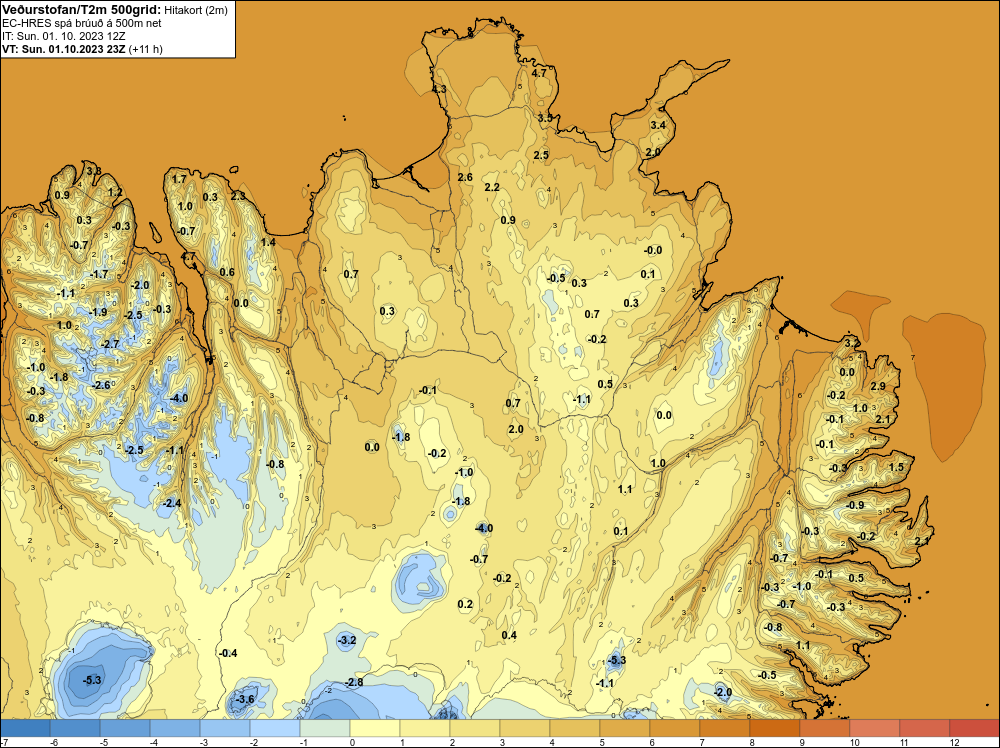
Task: Click the valid time "VT: Sun. 01.10.2023 23Z"
Action: (64, 49)
